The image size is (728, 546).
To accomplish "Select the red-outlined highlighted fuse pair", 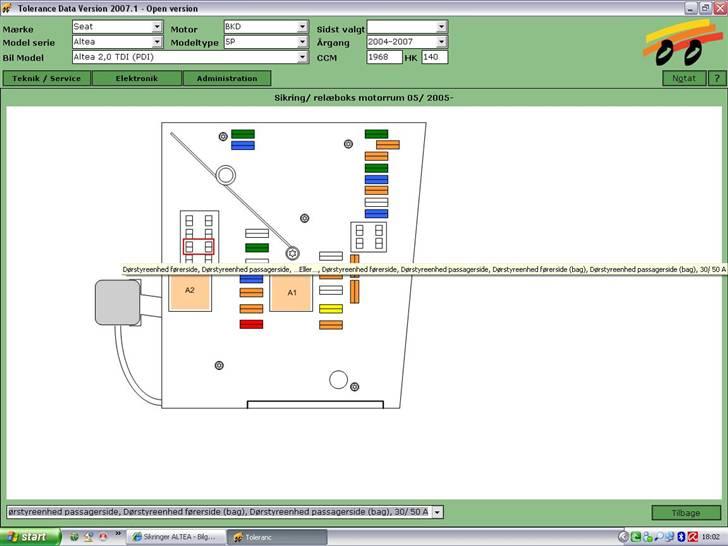I will point(199,247).
